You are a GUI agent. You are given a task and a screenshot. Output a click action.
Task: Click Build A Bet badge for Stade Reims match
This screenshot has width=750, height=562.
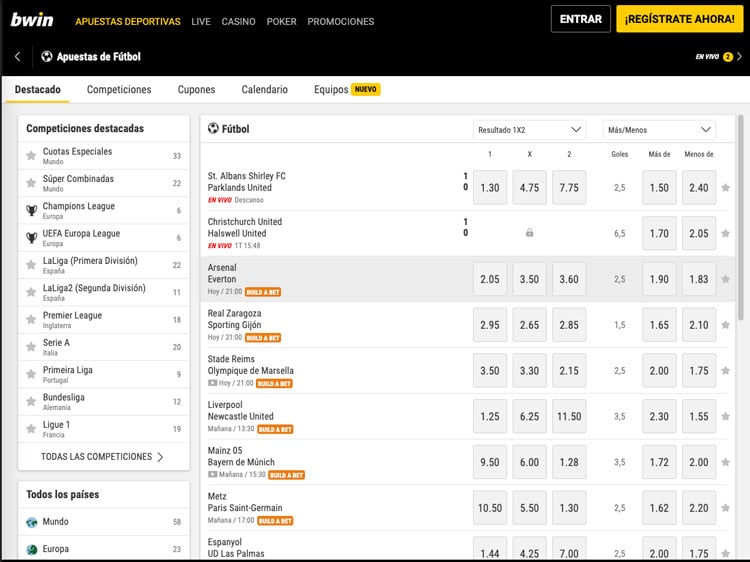click(x=274, y=384)
